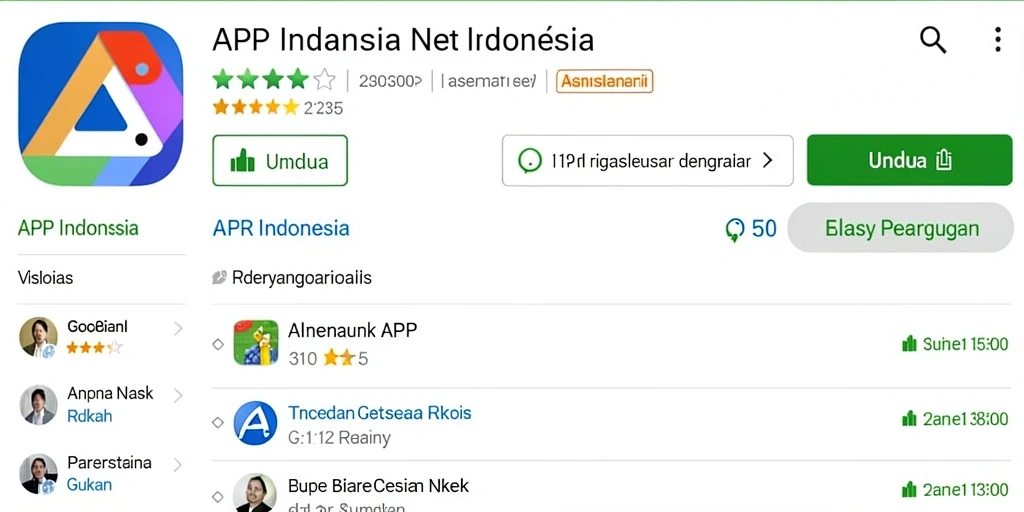
Task: Click the GooBianl star rating
Action: pyautogui.click(x=94, y=347)
